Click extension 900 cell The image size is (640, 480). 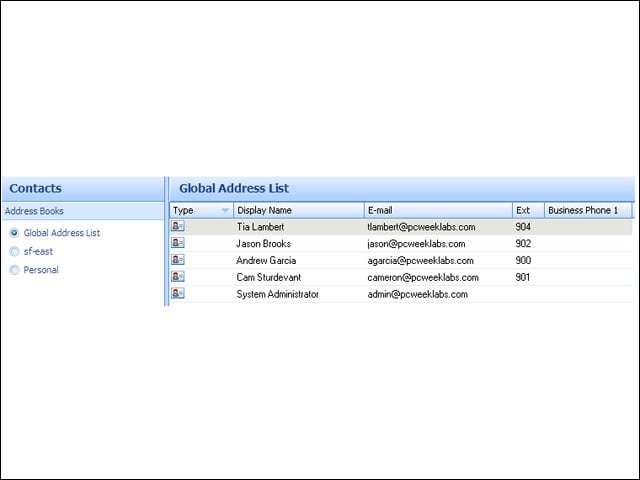click(x=523, y=260)
